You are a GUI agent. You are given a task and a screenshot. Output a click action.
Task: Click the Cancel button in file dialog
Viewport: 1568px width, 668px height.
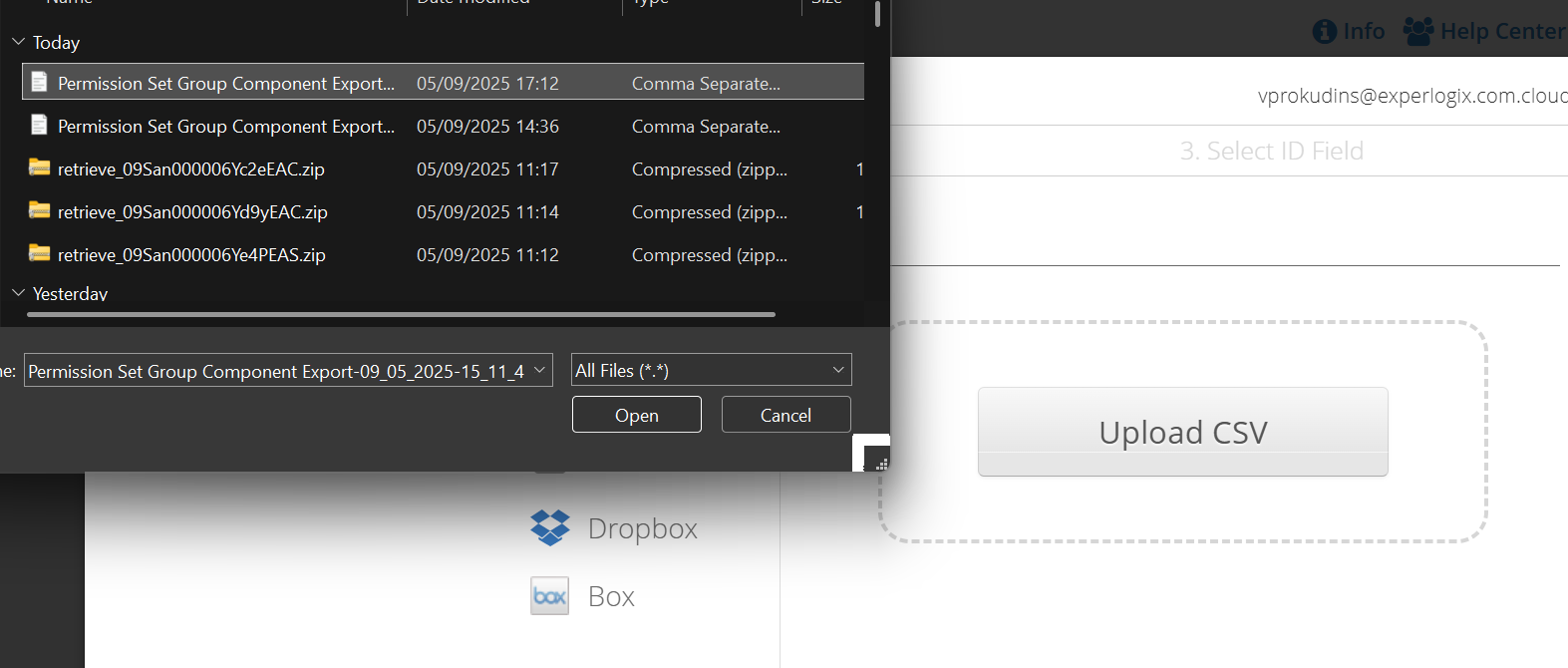pos(786,415)
